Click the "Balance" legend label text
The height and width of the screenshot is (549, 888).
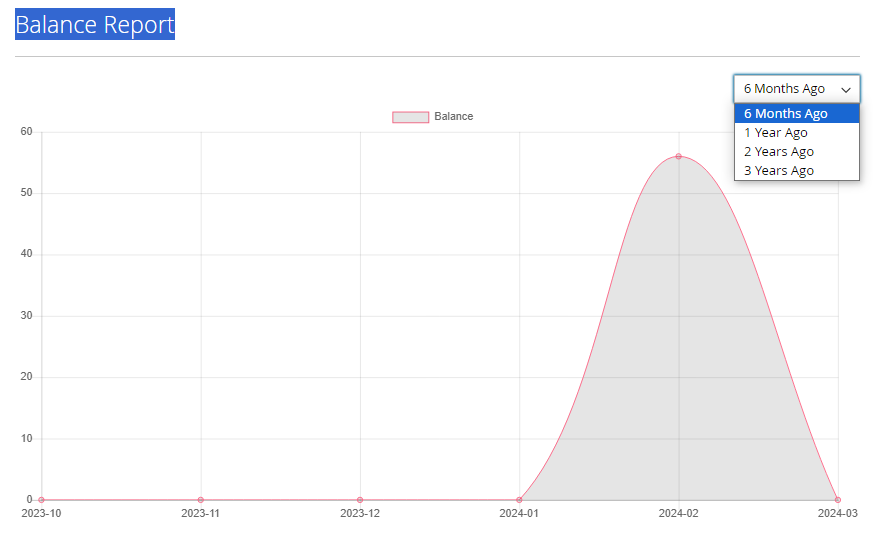[x=454, y=117]
